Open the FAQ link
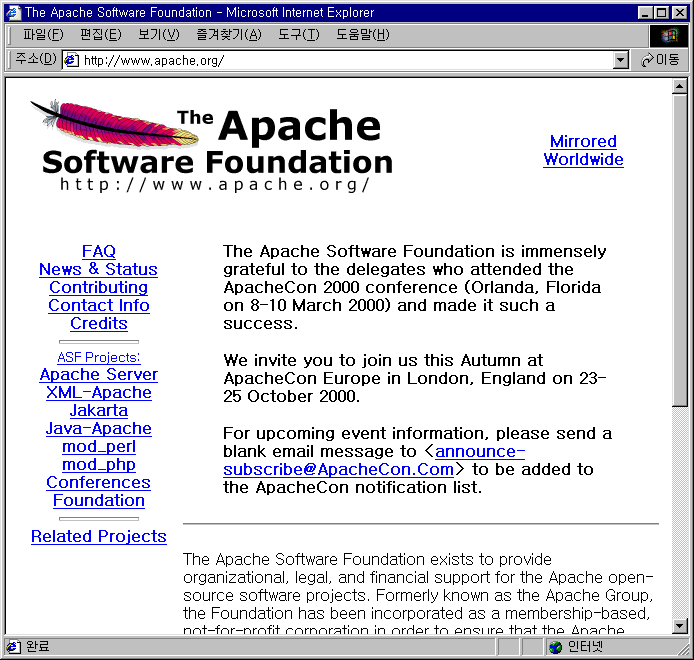The image size is (694, 660). point(99,251)
